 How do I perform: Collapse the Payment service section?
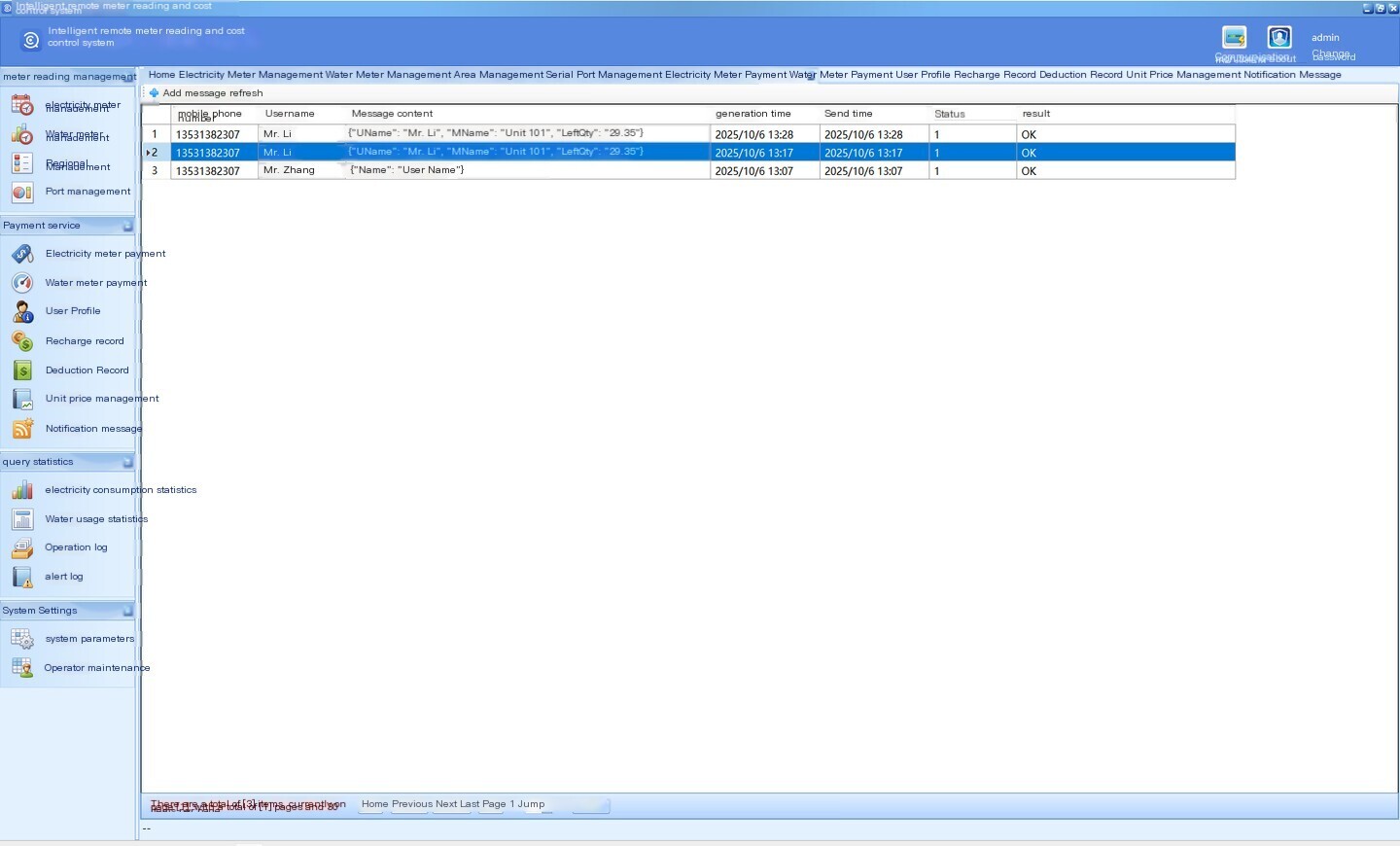(127, 226)
